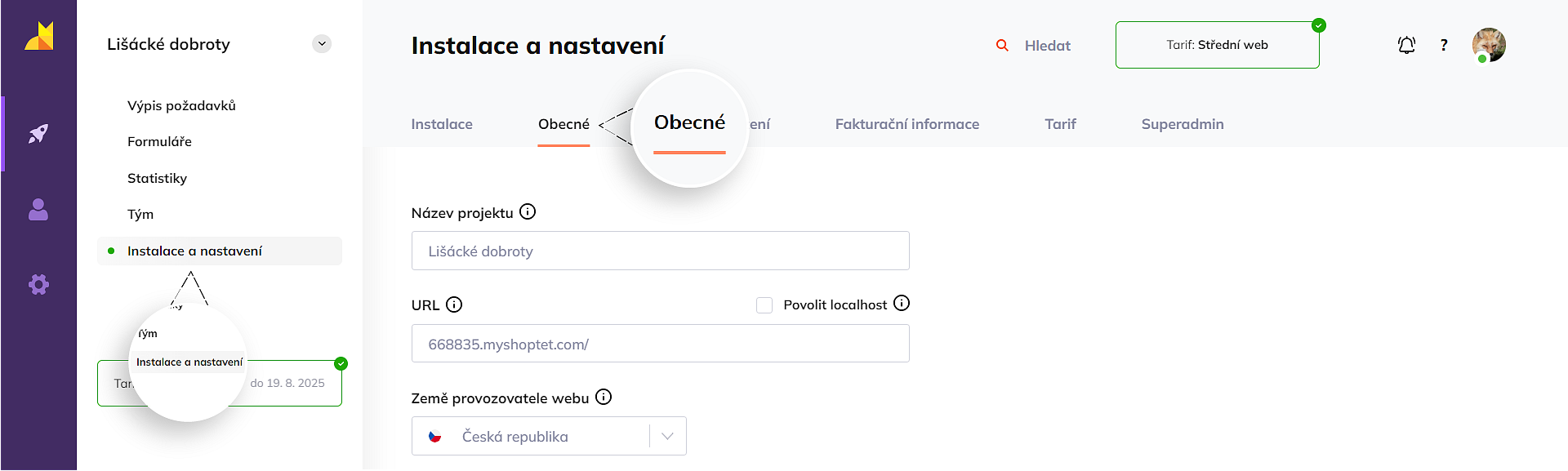Open the gear settings sidebar icon
Image resolution: width=1568 pixels, height=471 pixels.
point(38,285)
